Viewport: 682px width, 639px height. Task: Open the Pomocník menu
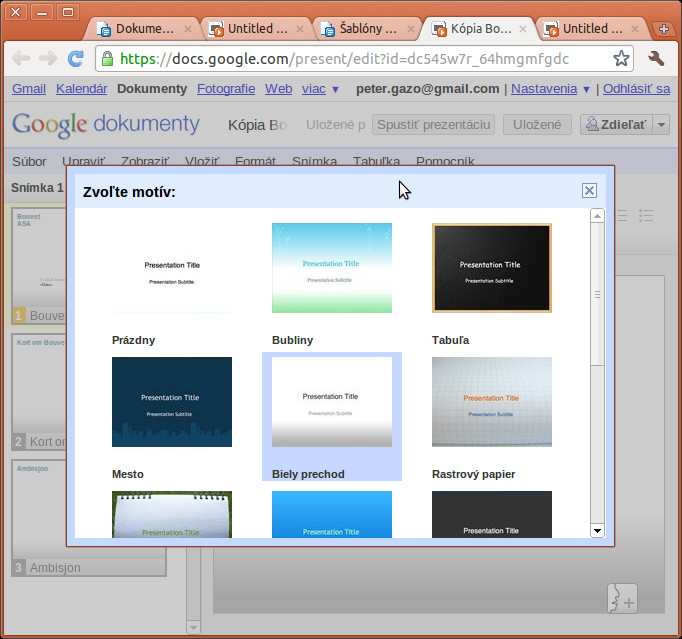pos(445,161)
